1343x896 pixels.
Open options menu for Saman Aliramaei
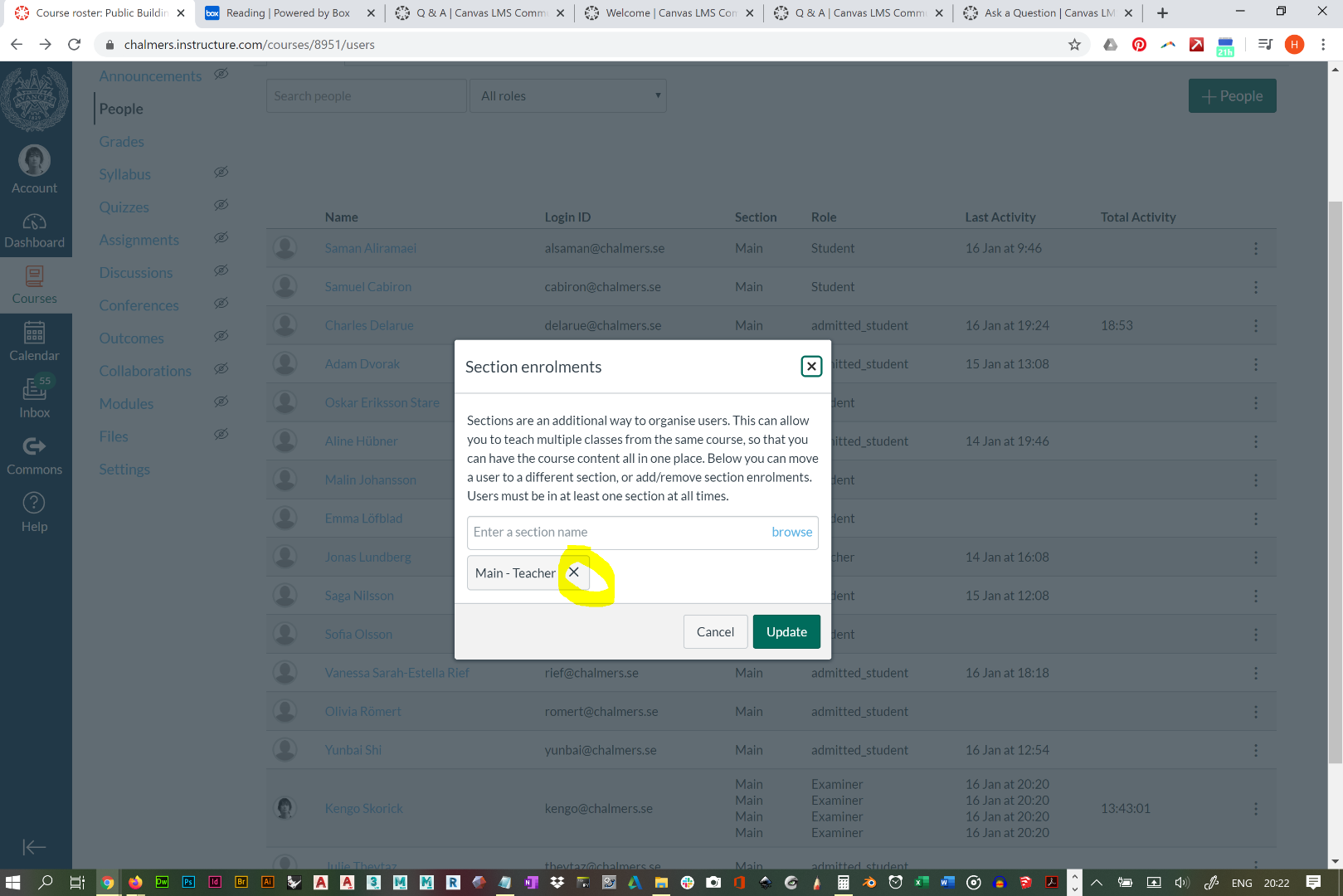tap(1256, 249)
